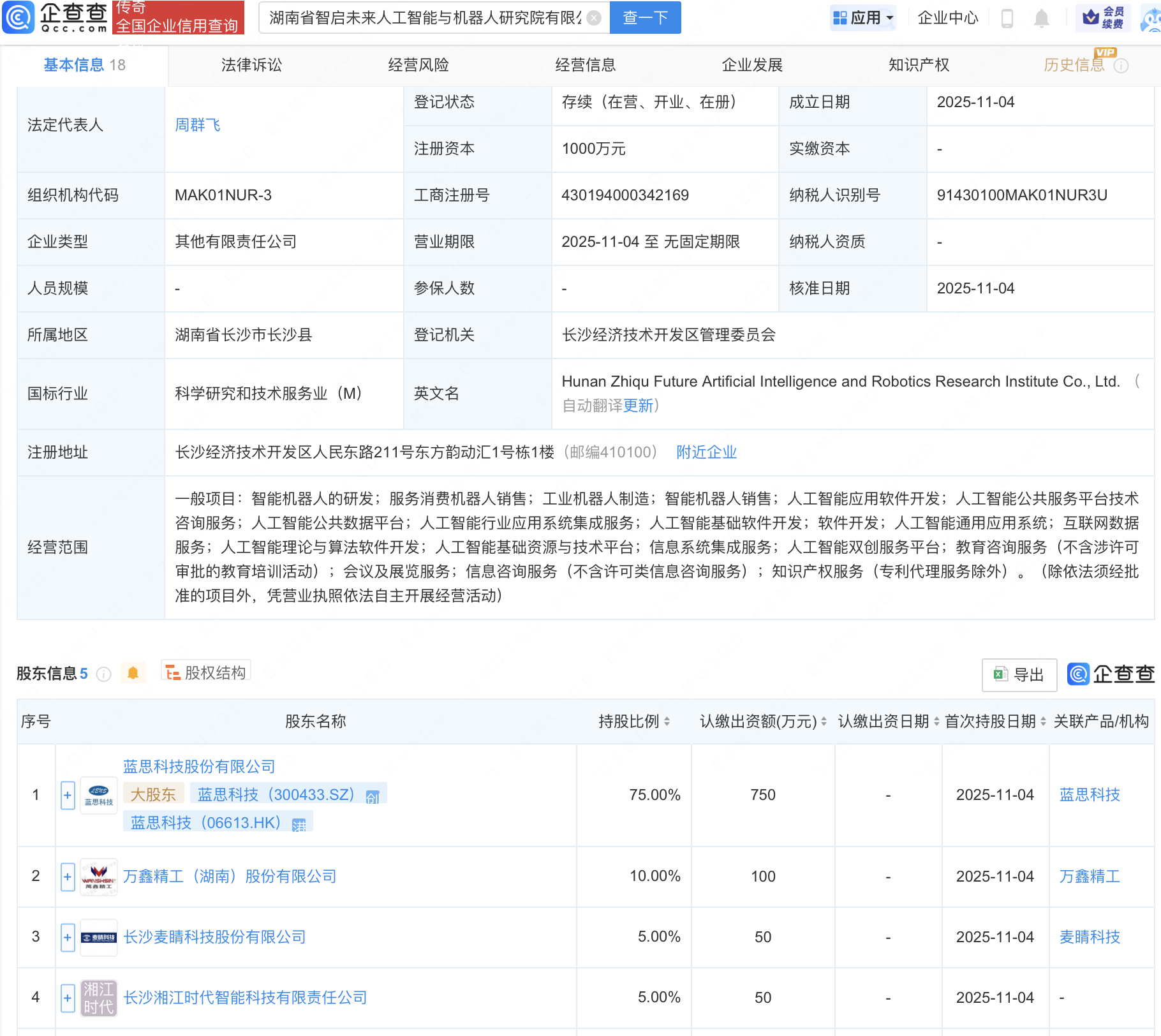
Task: Open notifications bell in top bar
Action: click(1041, 18)
